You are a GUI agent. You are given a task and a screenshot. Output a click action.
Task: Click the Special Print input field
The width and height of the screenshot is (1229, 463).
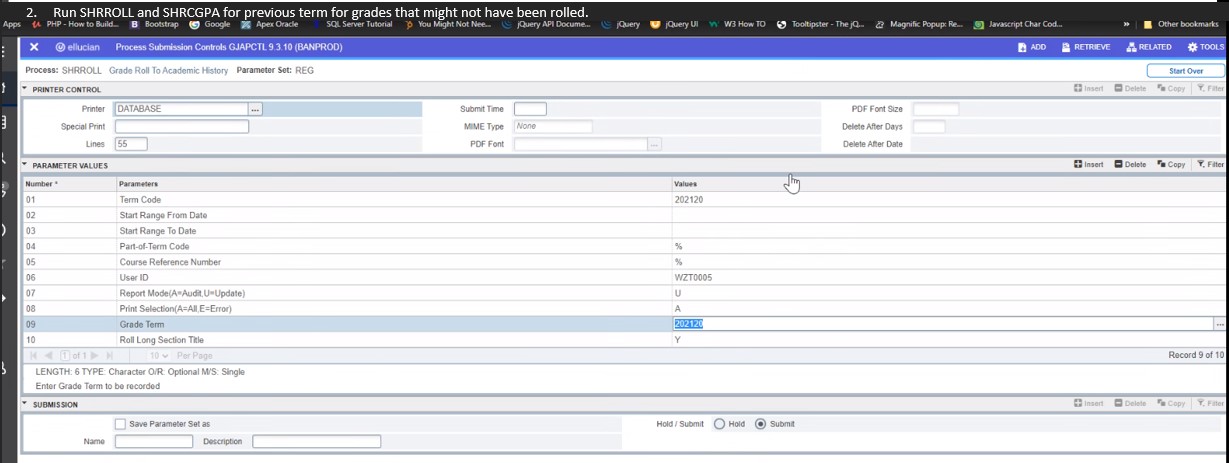182,127
